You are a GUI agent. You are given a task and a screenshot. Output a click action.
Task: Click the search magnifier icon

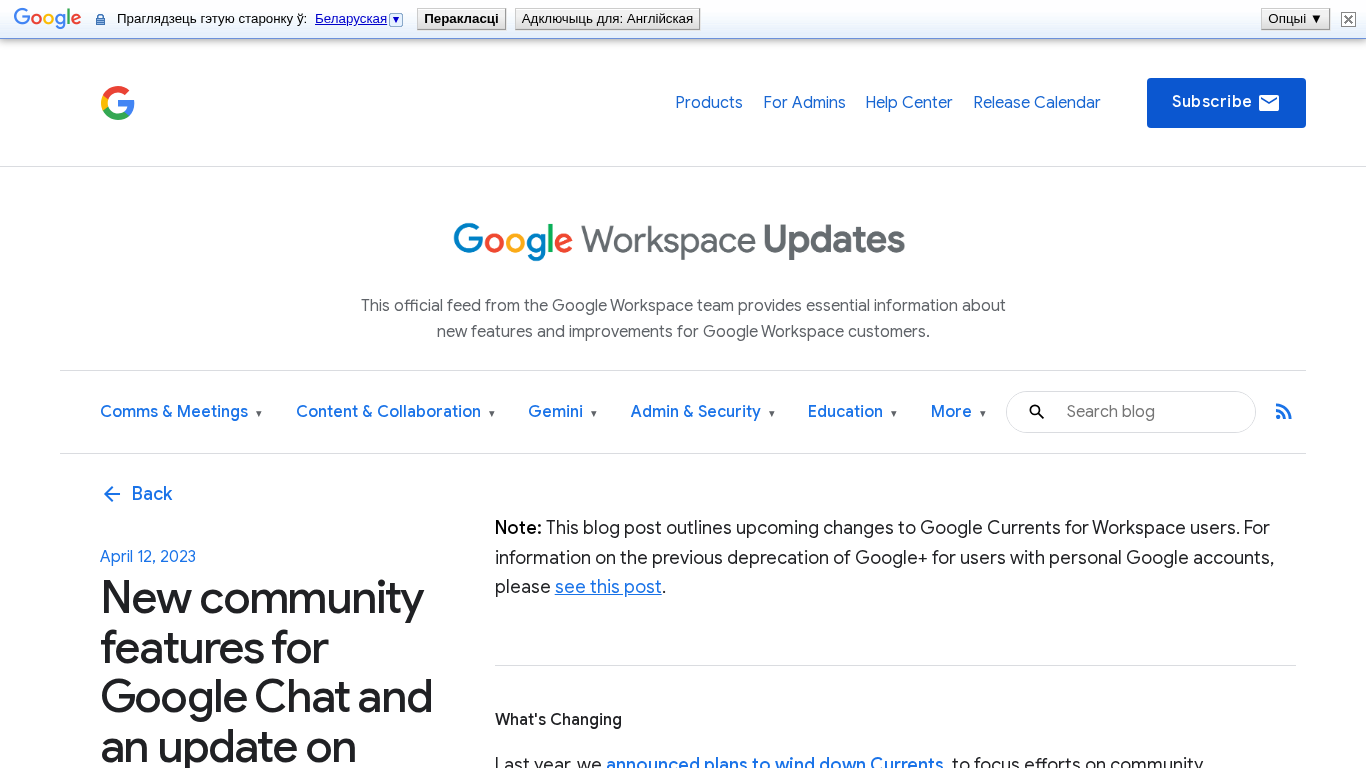click(x=1037, y=412)
